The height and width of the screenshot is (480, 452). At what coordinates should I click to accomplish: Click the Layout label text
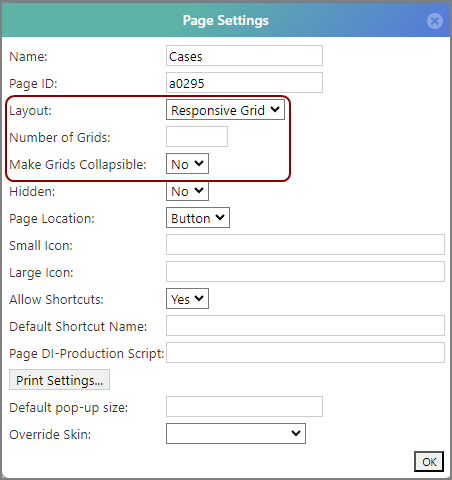pos(30,111)
